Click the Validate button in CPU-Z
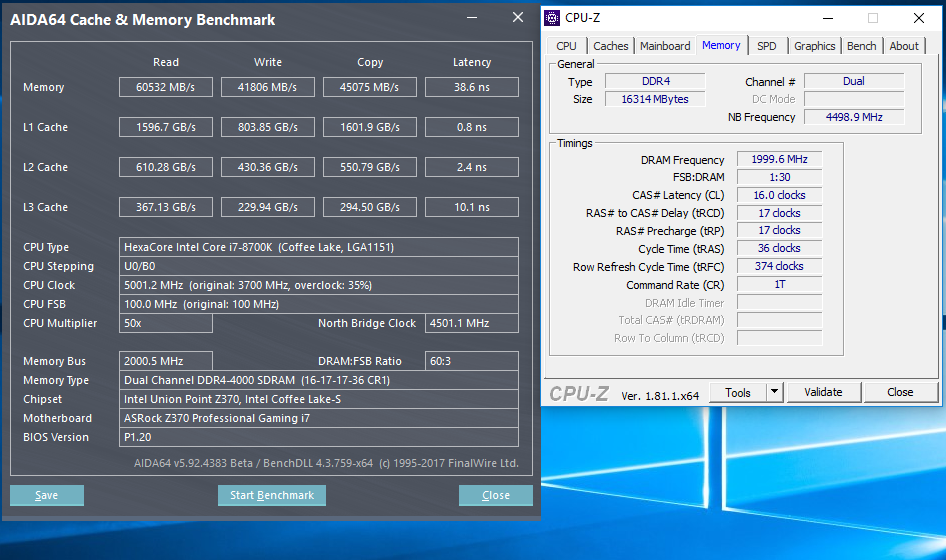946x560 pixels. click(823, 392)
